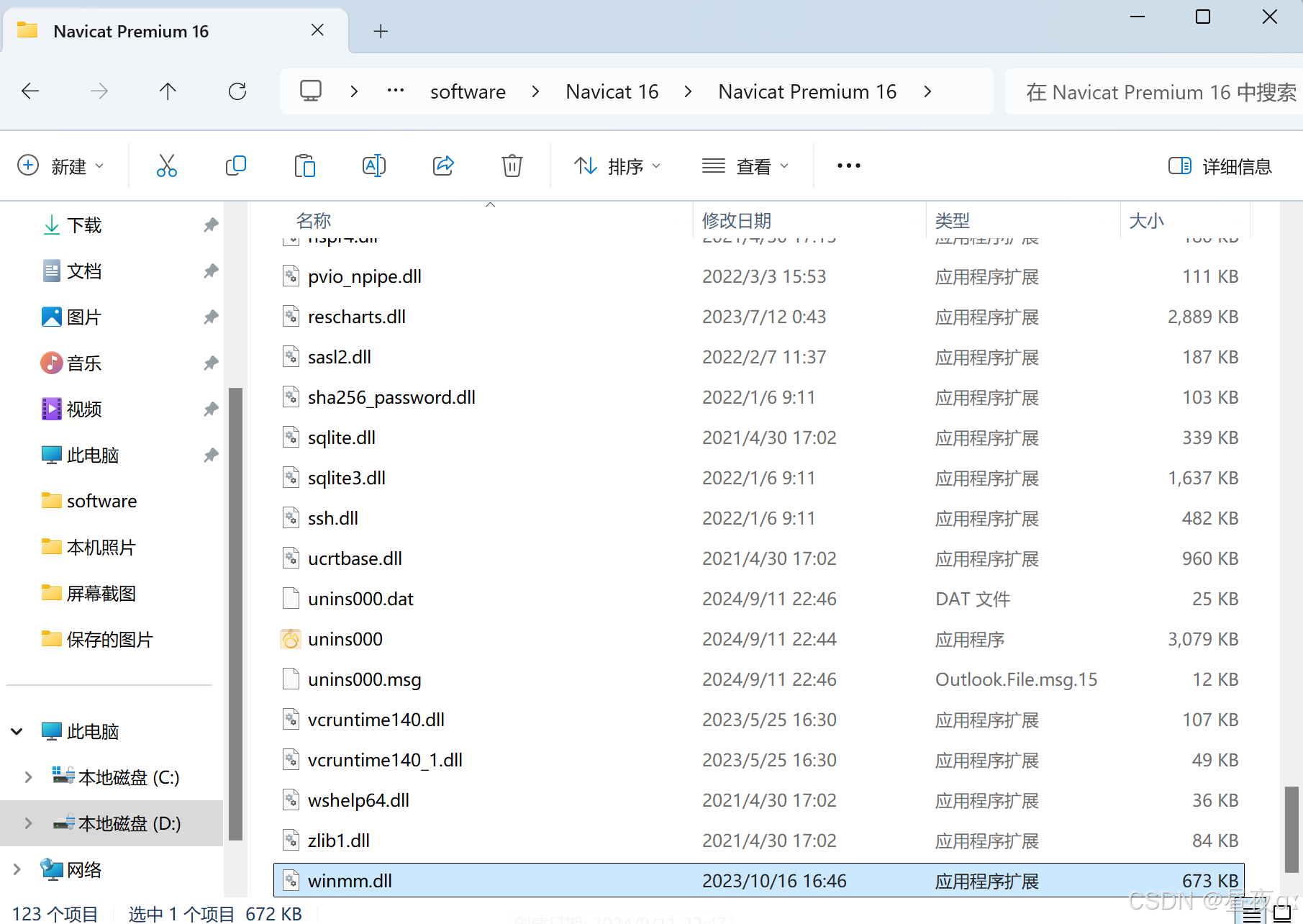Screen dimensions: 1303x924
Task: Click the search Navicat Premium 16 field
Action: 1154,91
